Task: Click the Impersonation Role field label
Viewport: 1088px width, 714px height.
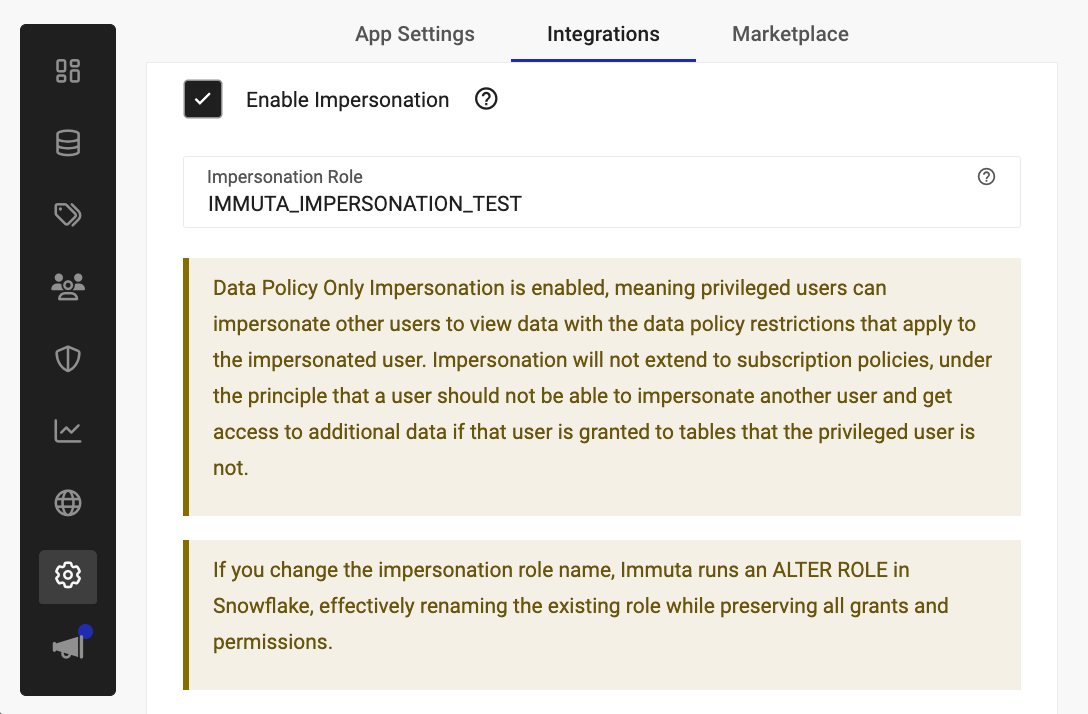Action: pos(285,177)
